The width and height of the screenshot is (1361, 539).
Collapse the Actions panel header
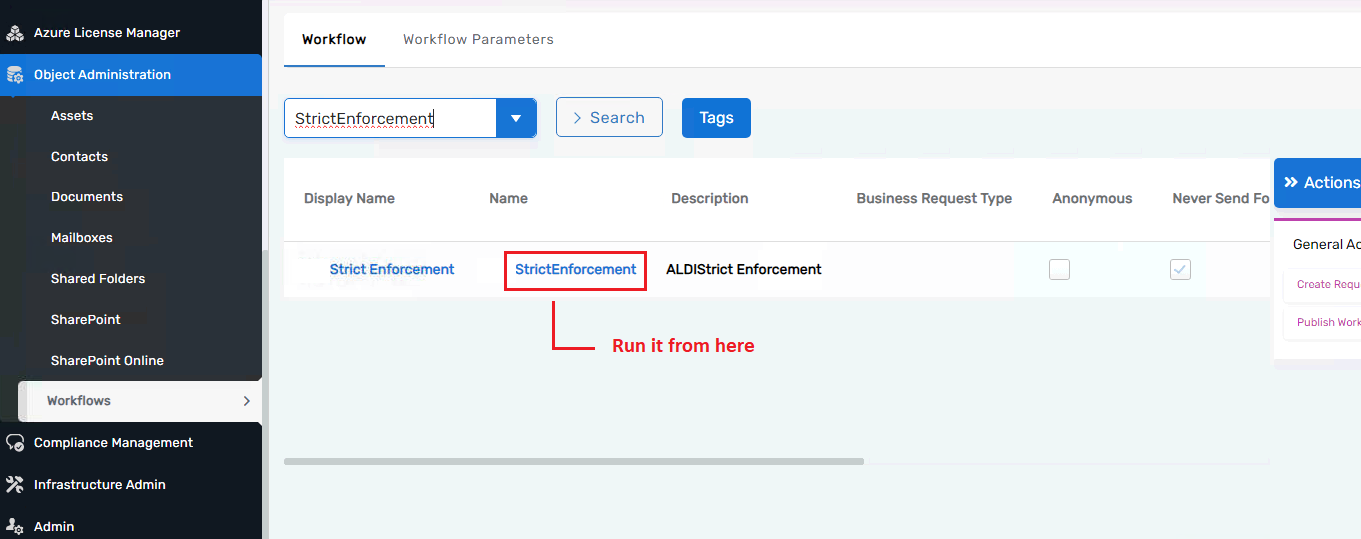(1317, 183)
